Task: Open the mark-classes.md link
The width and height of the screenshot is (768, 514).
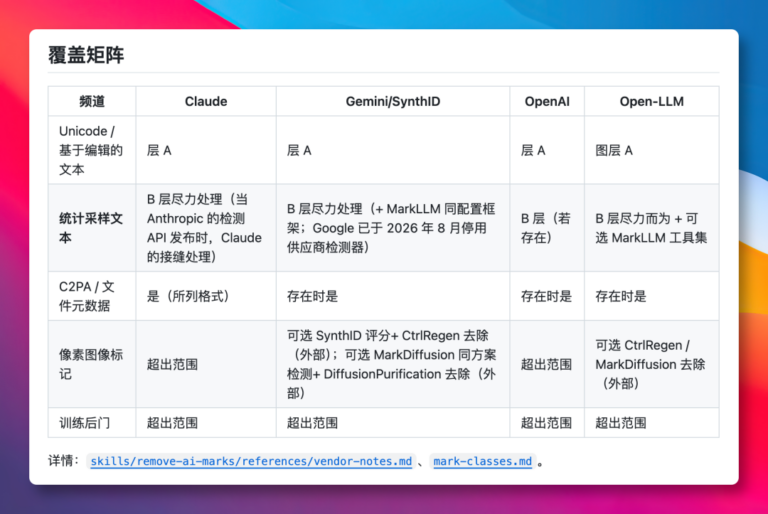Action: click(482, 461)
